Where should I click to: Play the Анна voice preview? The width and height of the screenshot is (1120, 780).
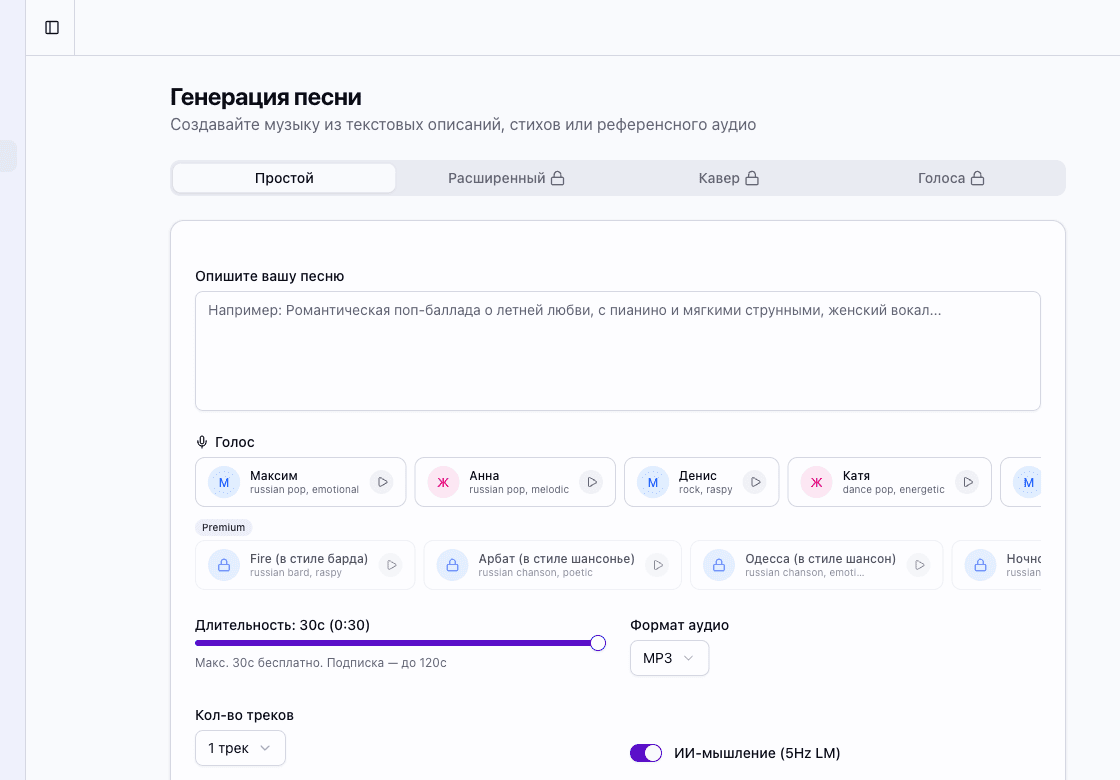pyautogui.click(x=592, y=482)
